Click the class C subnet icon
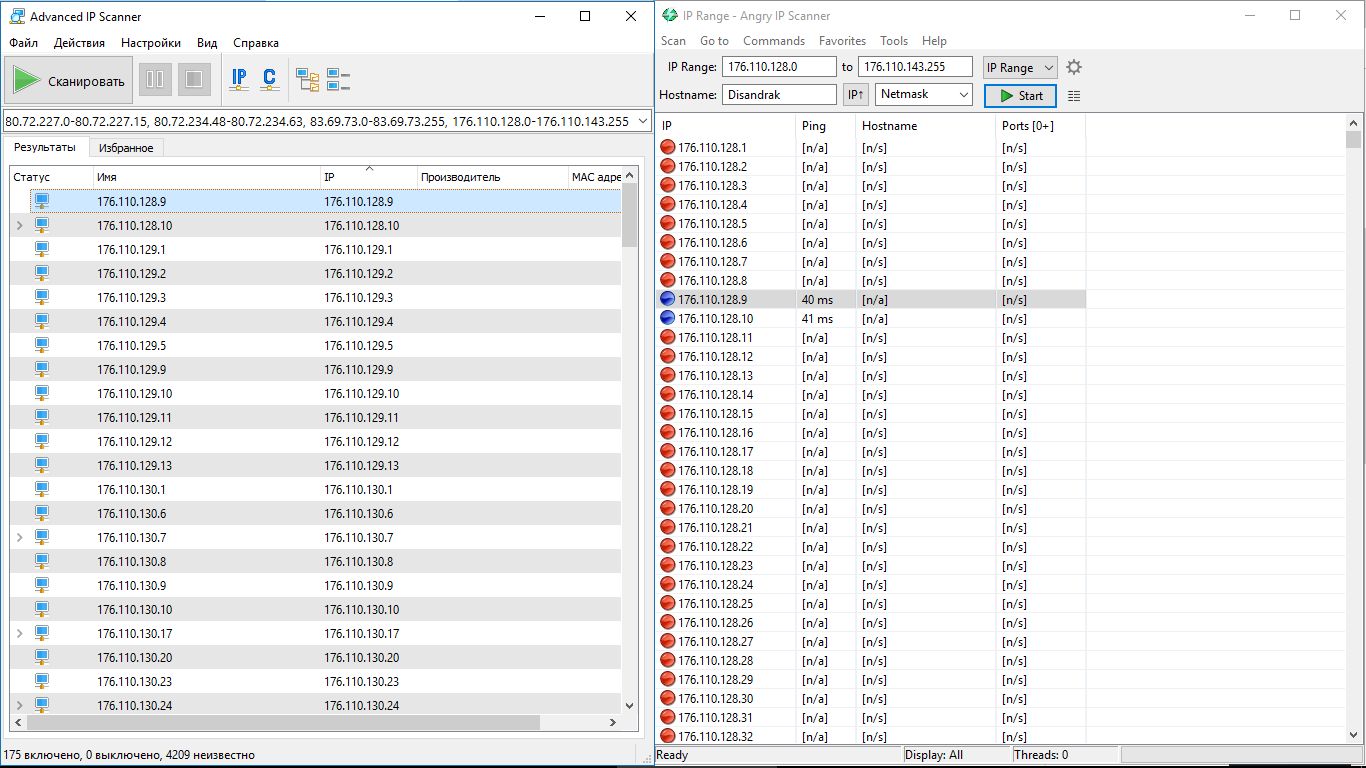This screenshot has height=768, width=1366. [x=269, y=80]
